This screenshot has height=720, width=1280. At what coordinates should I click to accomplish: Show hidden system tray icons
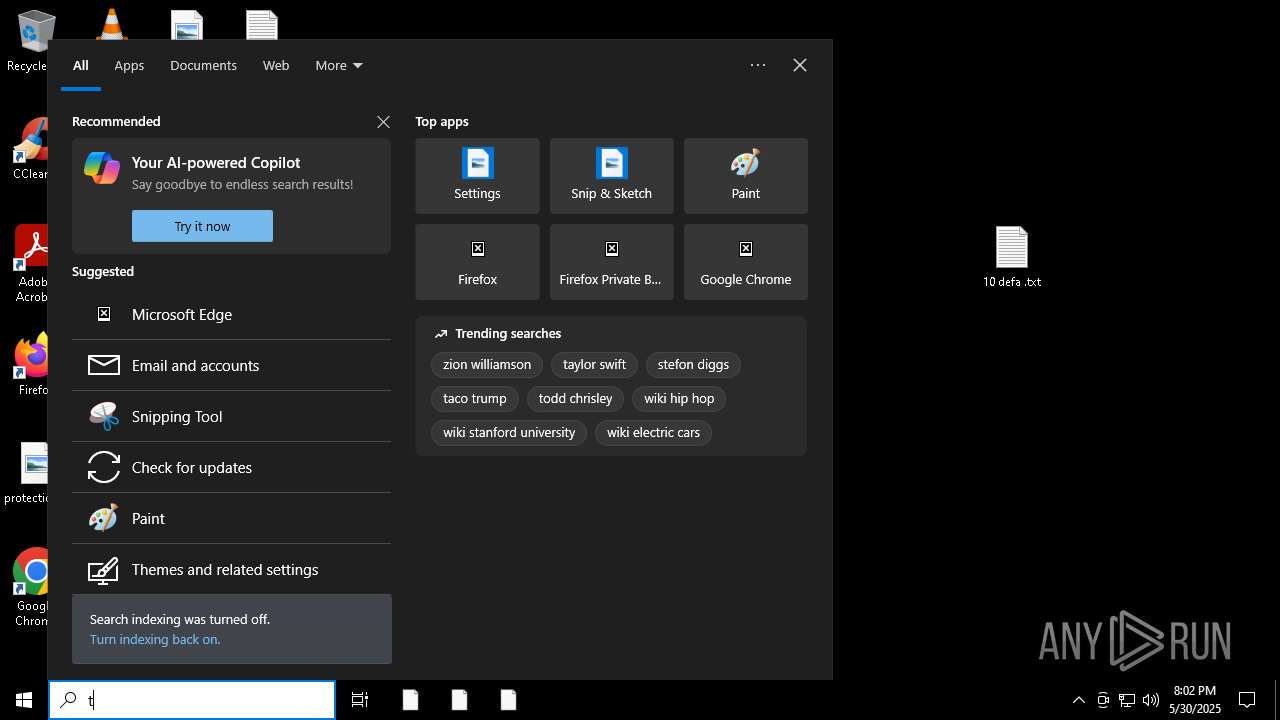click(x=1079, y=700)
